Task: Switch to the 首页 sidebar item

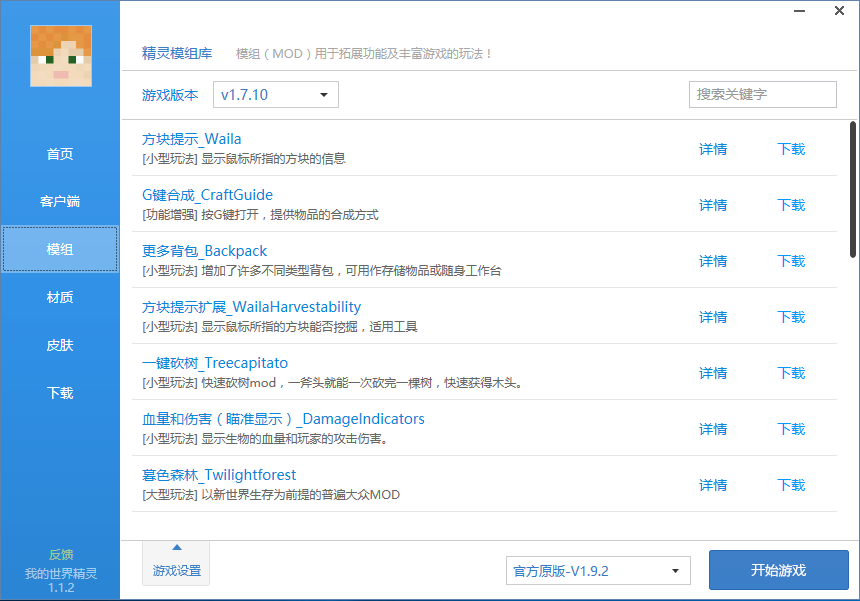Action: (60, 153)
